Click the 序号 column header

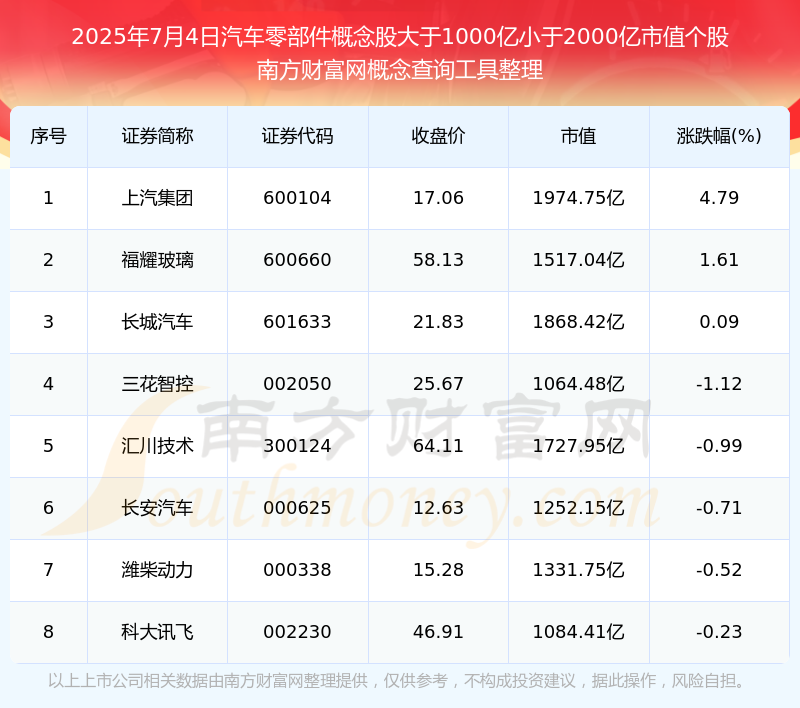coord(48,136)
